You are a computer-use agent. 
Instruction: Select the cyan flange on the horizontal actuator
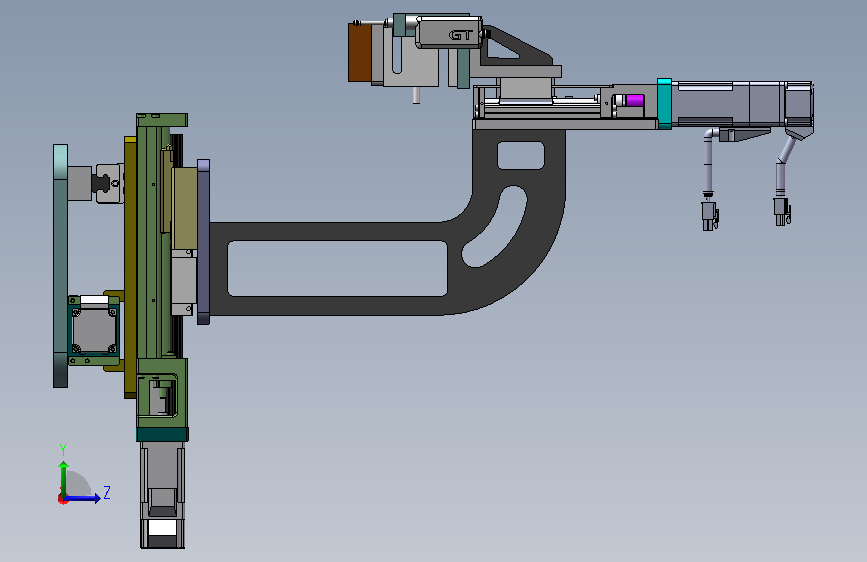[664, 104]
